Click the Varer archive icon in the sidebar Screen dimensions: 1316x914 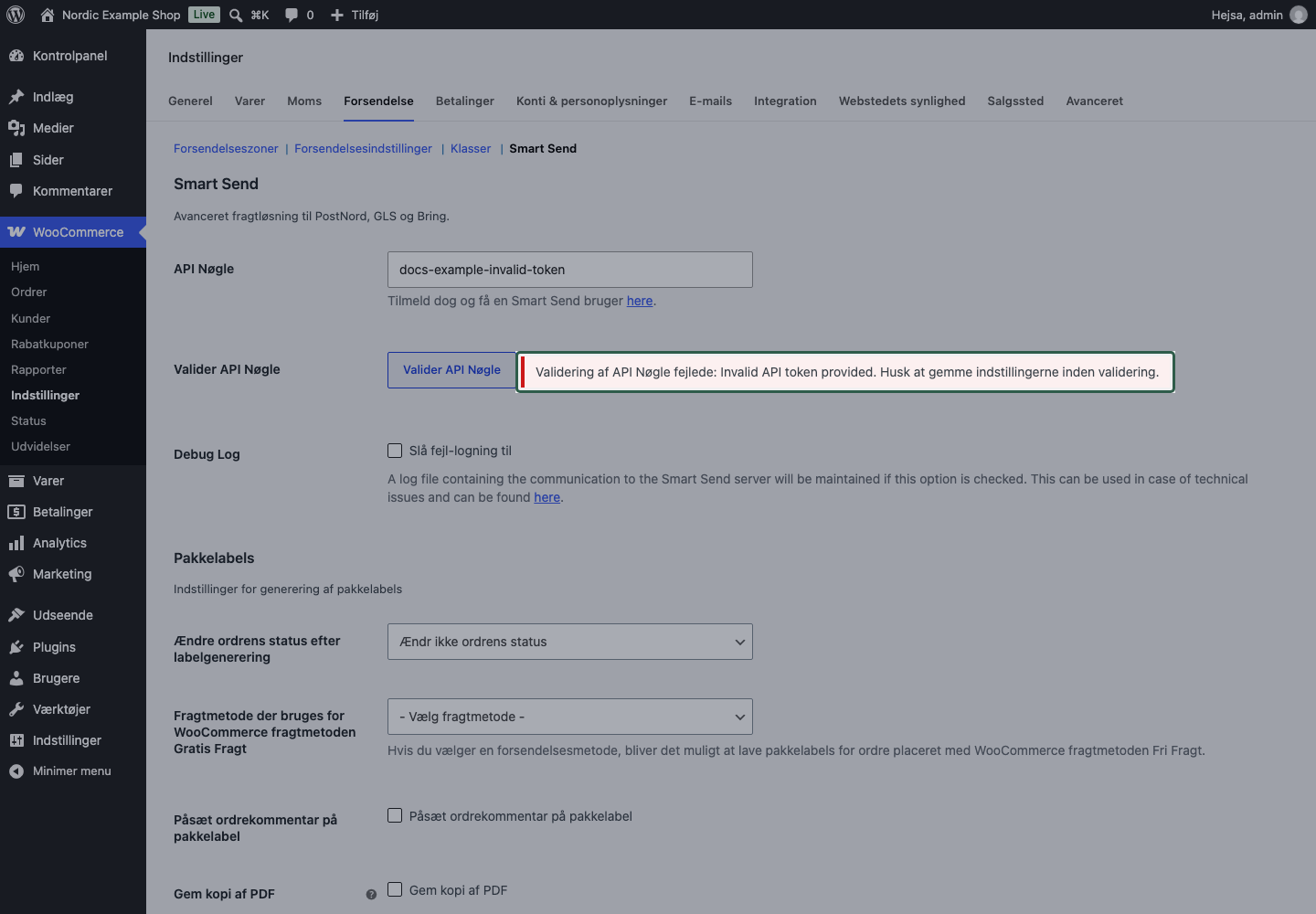[x=16, y=481]
